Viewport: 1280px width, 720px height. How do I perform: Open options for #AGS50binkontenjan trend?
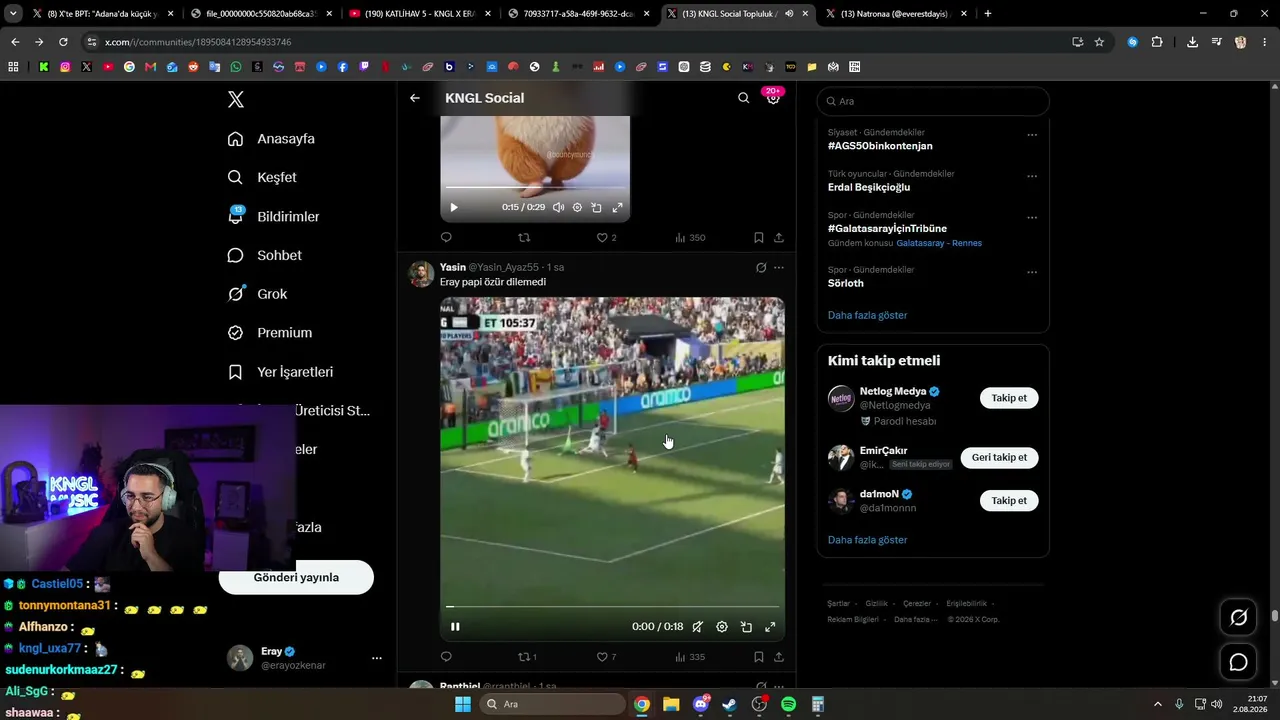1032,135
